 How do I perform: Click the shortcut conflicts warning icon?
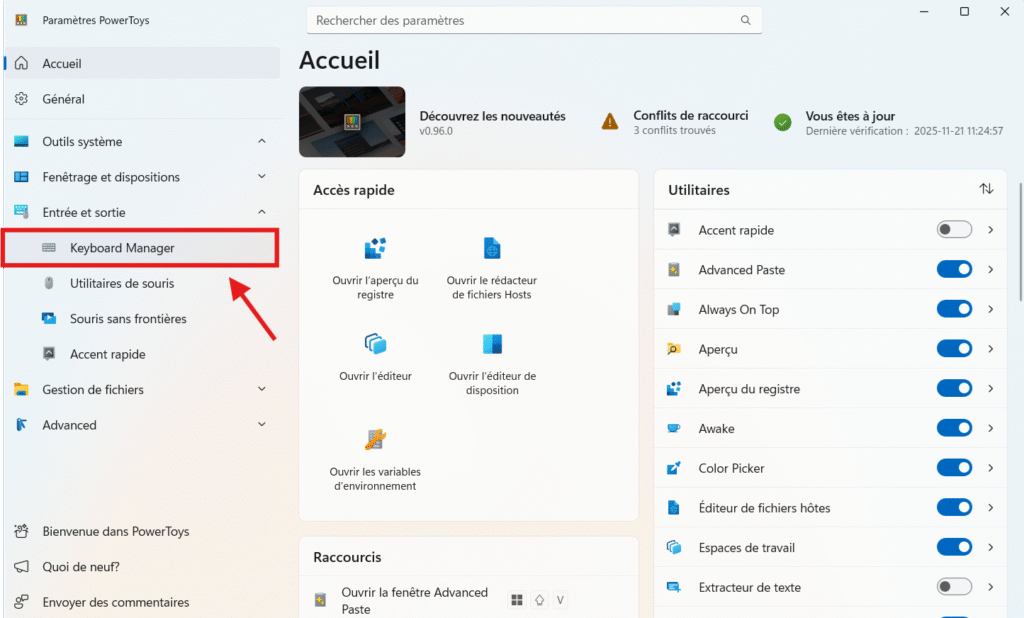click(x=610, y=122)
